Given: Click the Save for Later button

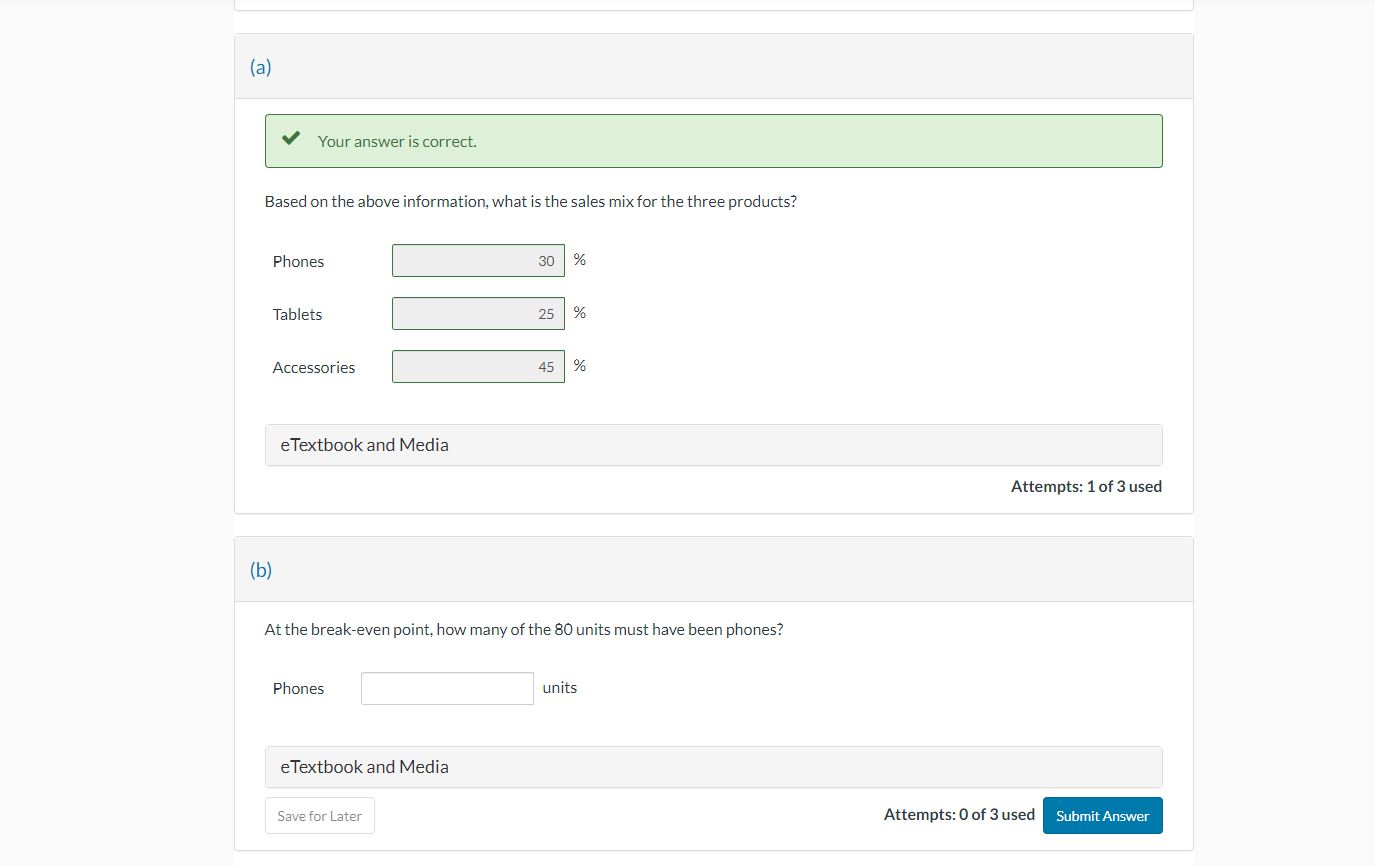Looking at the screenshot, I should click(x=320, y=816).
